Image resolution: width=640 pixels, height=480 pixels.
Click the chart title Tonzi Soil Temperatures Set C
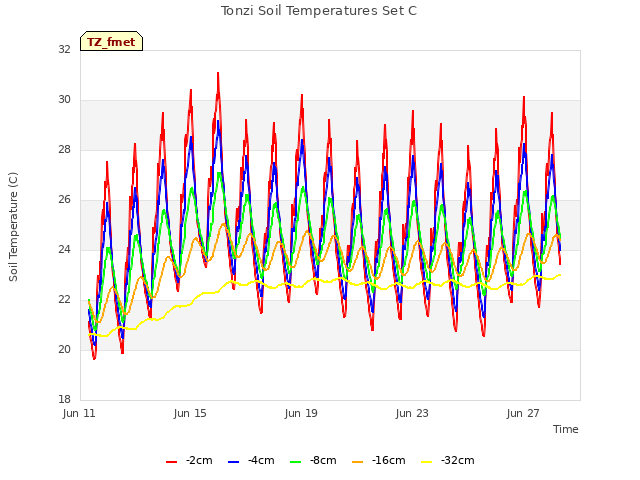tap(319, 11)
